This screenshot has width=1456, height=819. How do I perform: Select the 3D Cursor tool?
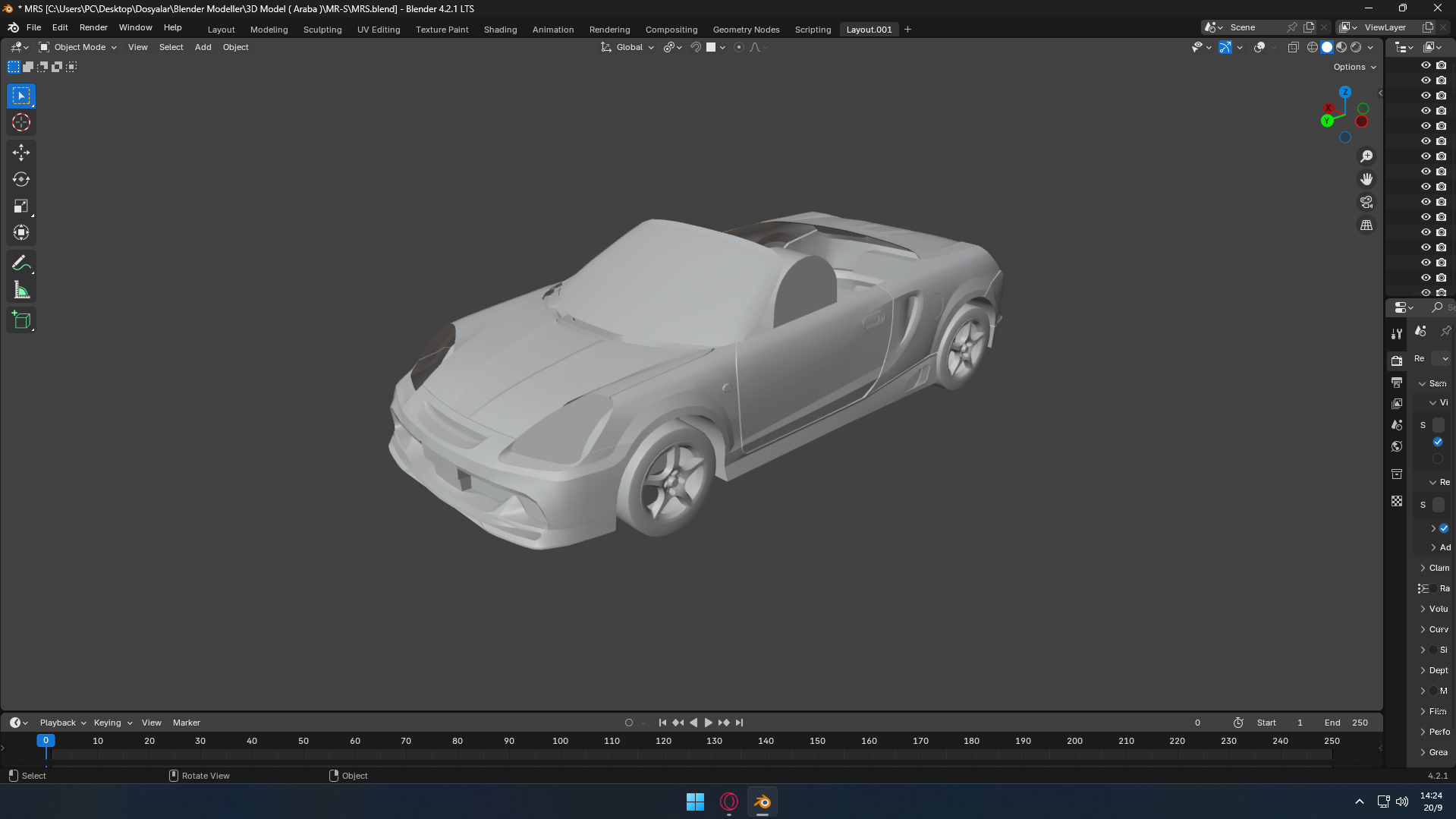pos(21,123)
